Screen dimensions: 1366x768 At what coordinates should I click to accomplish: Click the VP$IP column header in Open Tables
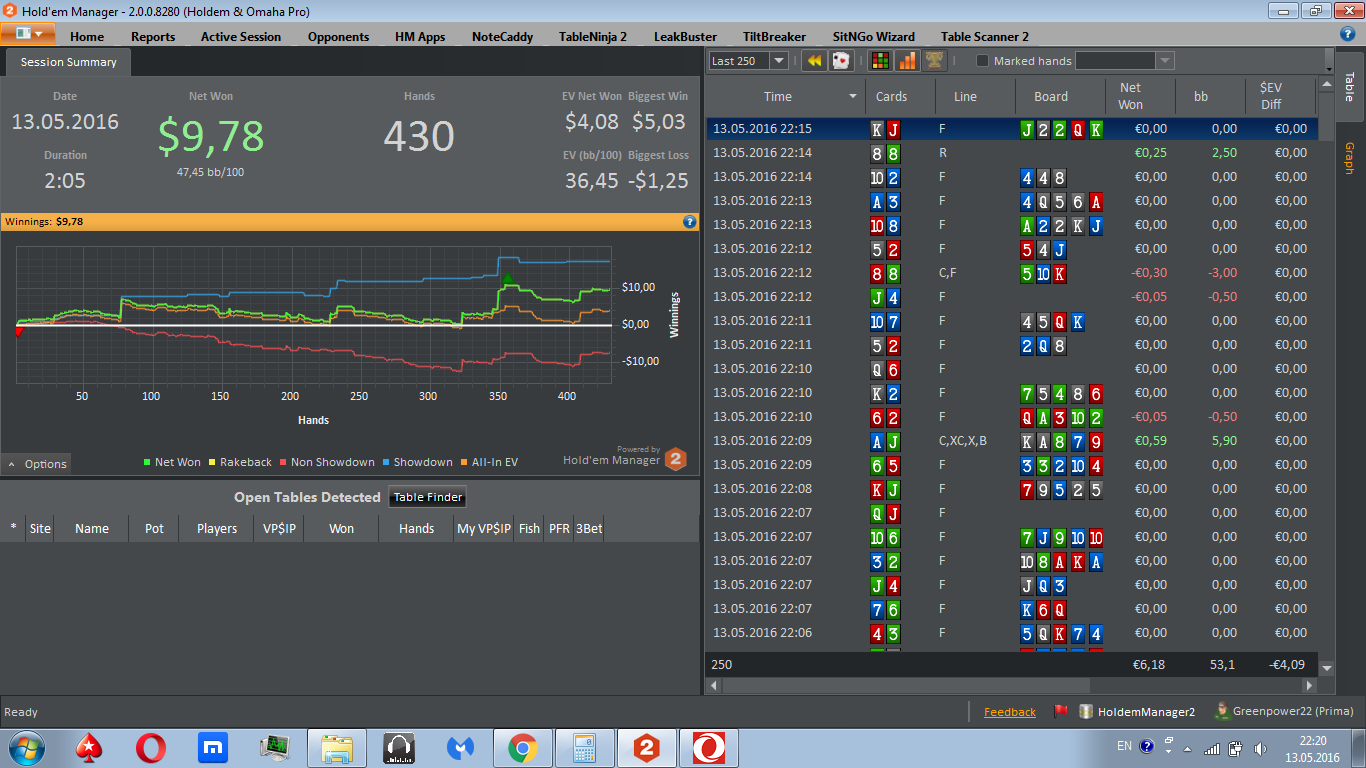[279, 529]
